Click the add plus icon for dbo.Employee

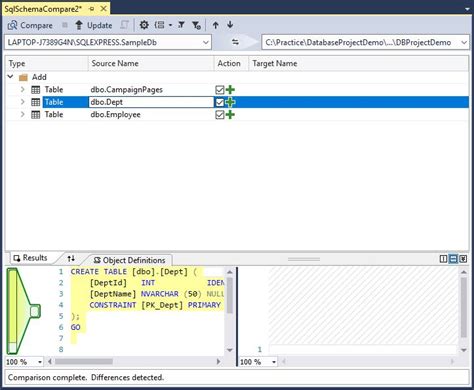tap(230, 115)
